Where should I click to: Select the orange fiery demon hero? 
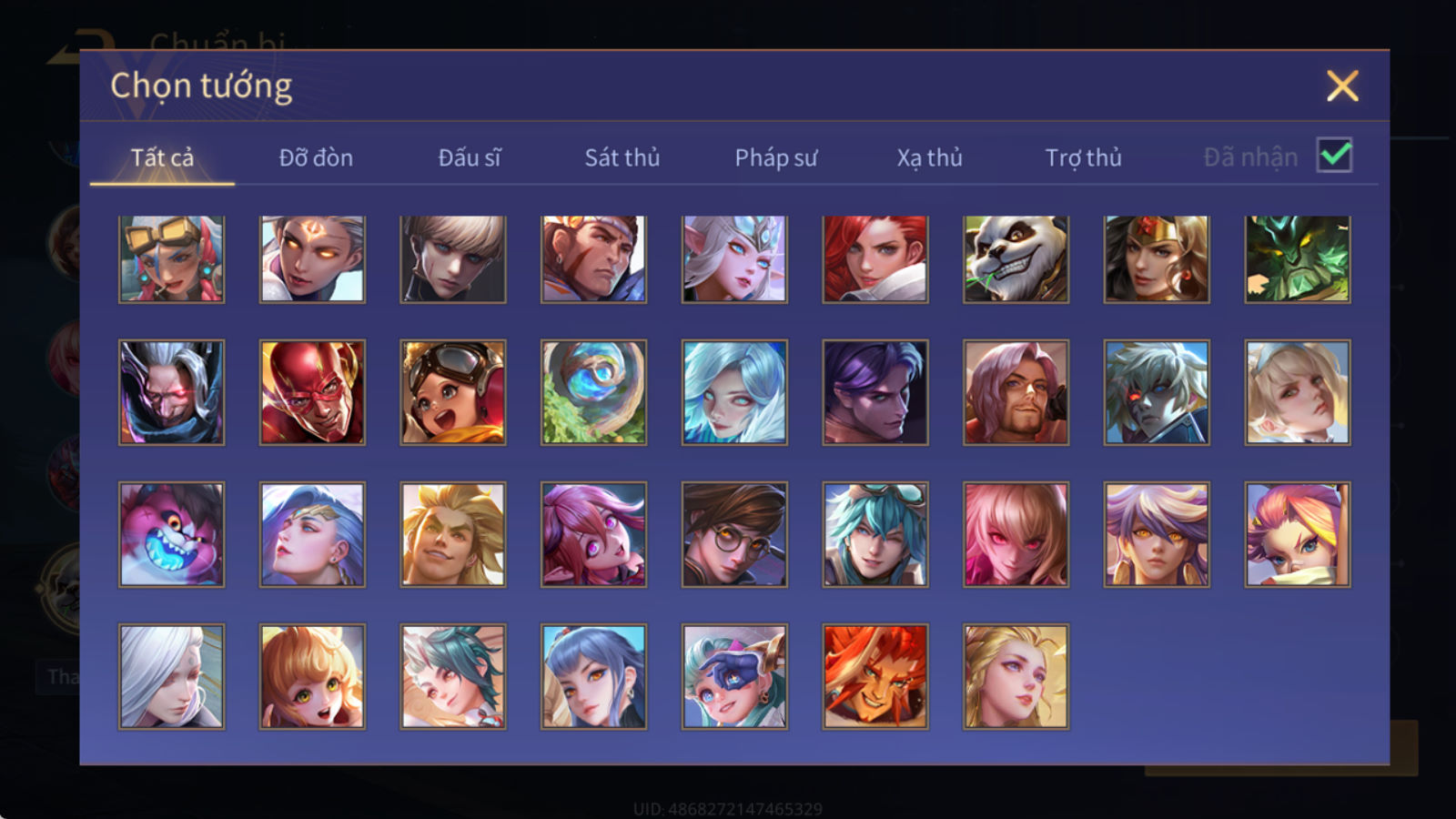tap(875, 676)
